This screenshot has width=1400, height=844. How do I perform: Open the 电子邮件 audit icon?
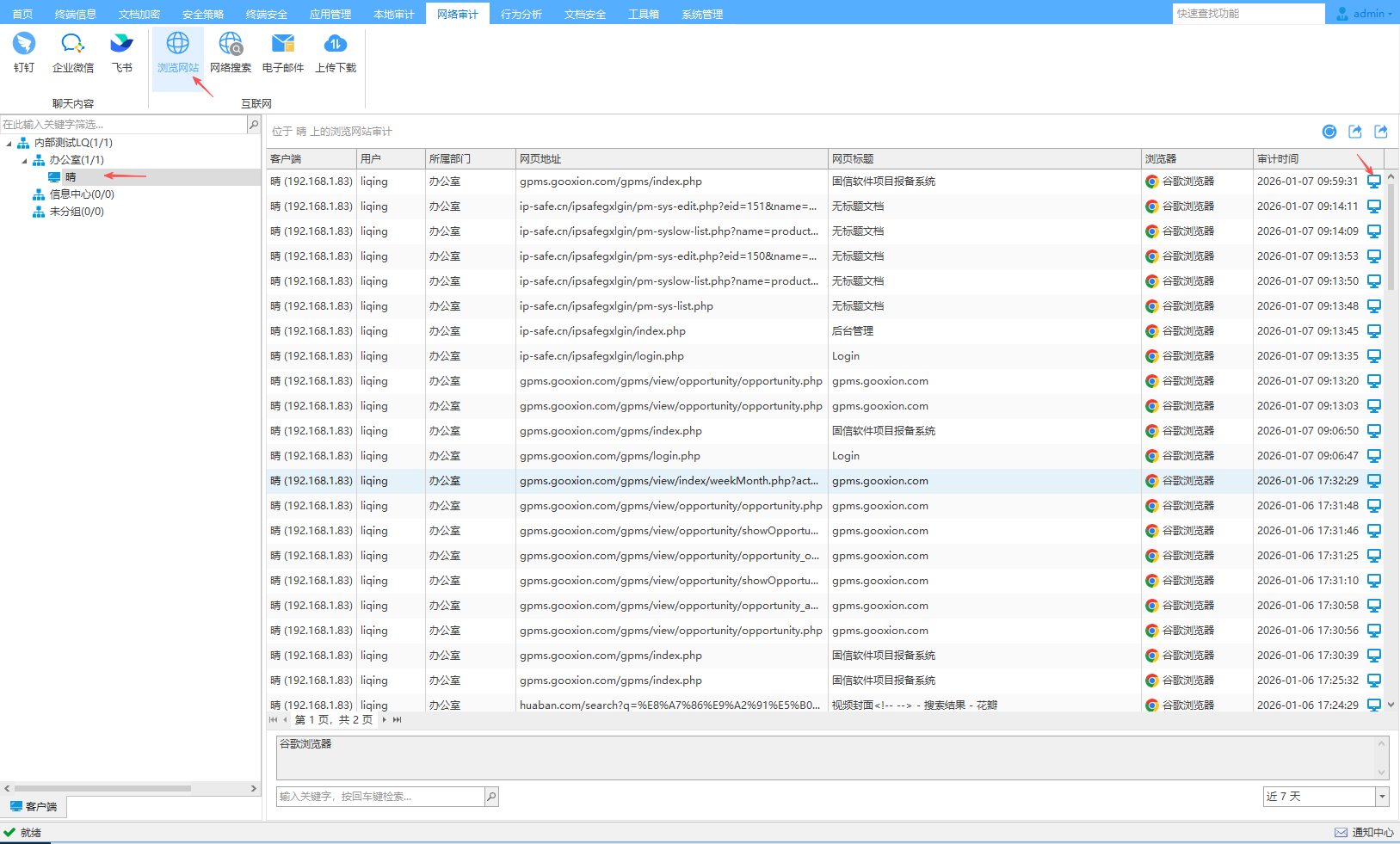283,52
